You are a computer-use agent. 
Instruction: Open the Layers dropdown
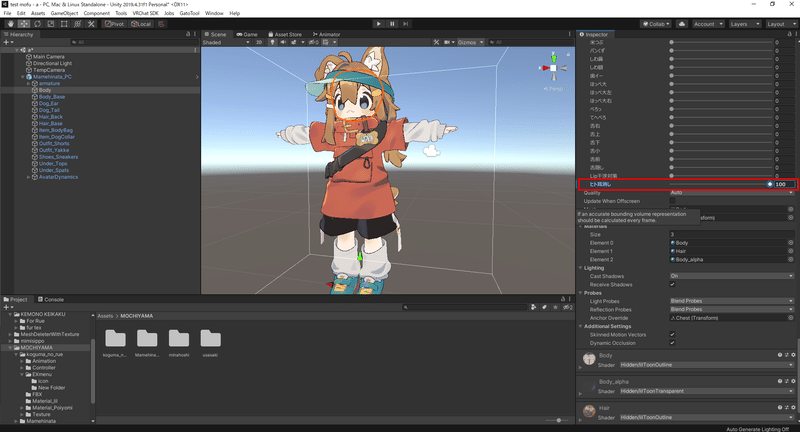744,24
